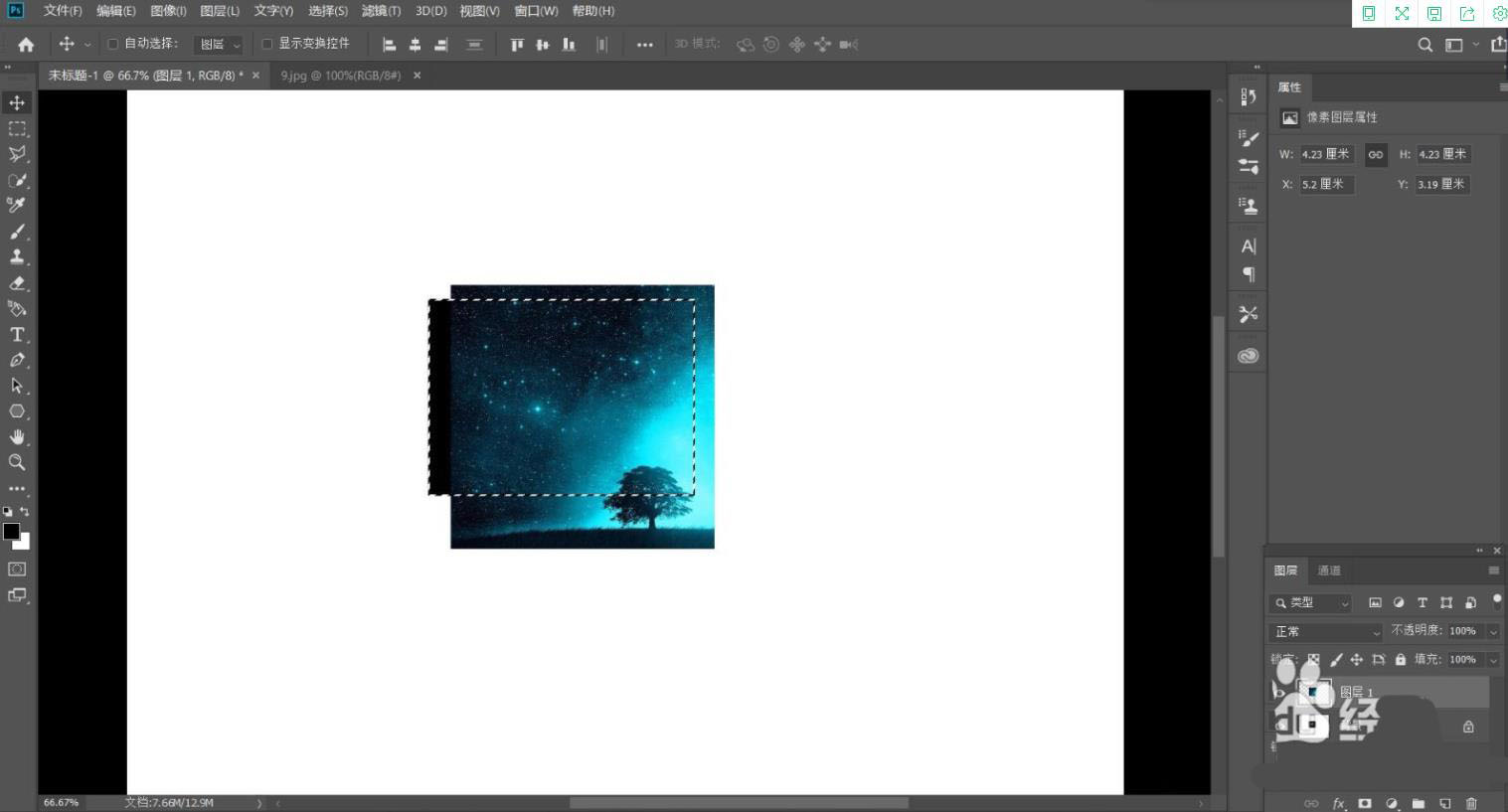Select the Pen tool

click(x=17, y=360)
